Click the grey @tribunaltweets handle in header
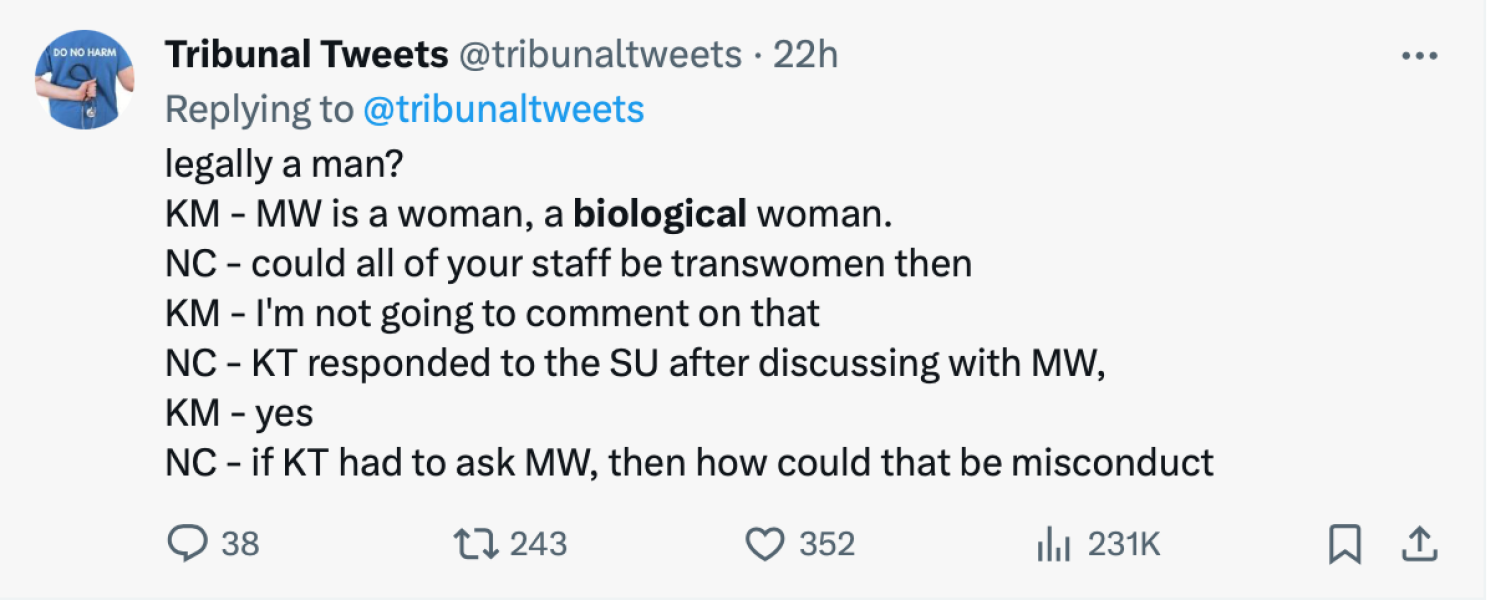This screenshot has width=1511, height=600. (x=600, y=55)
